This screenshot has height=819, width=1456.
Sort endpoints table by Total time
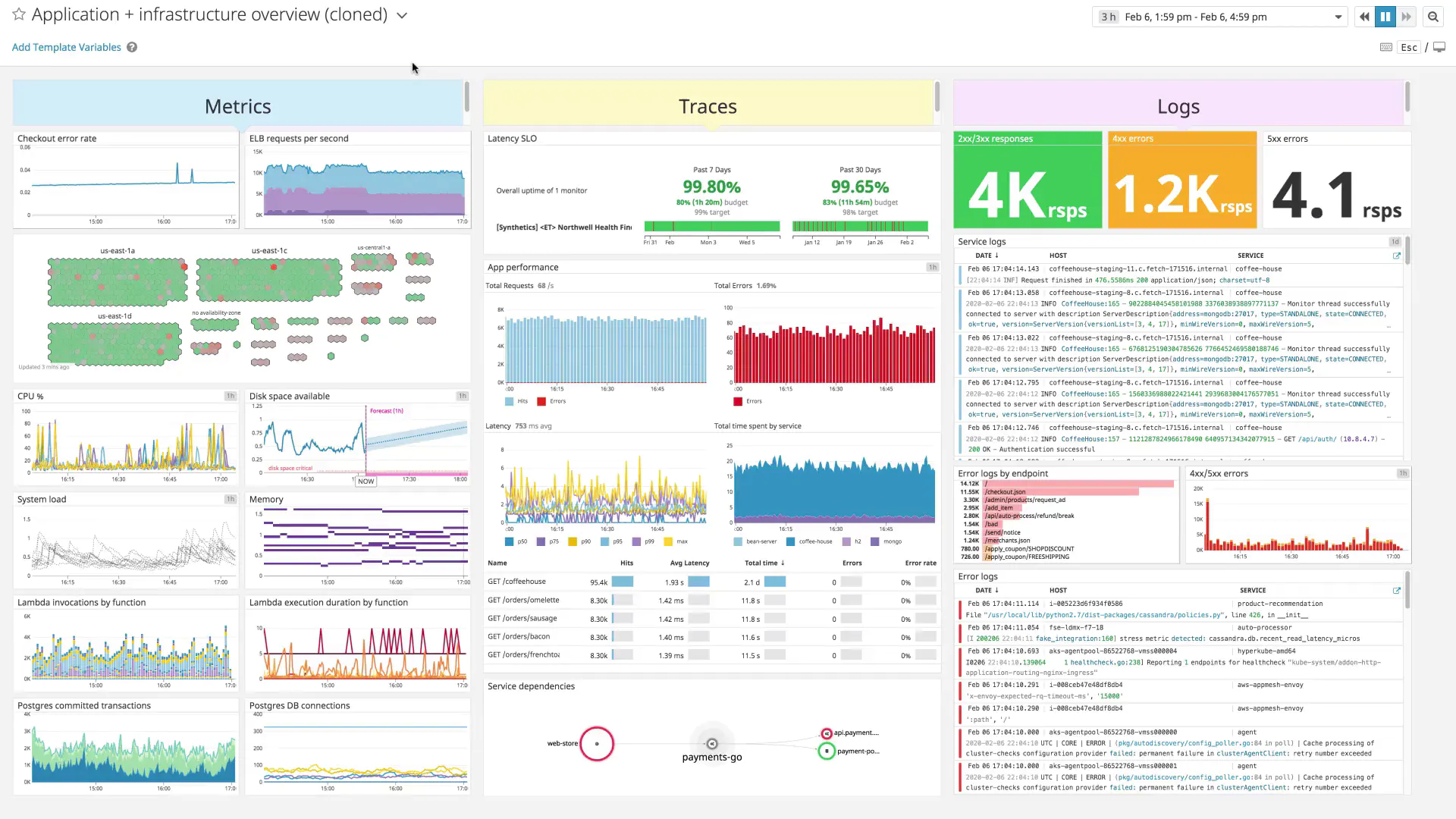coord(764,563)
